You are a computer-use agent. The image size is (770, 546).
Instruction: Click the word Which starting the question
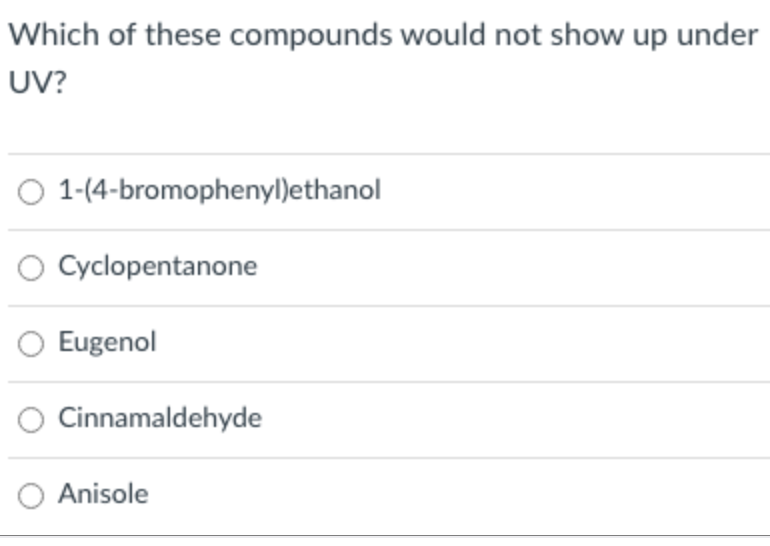point(54,35)
